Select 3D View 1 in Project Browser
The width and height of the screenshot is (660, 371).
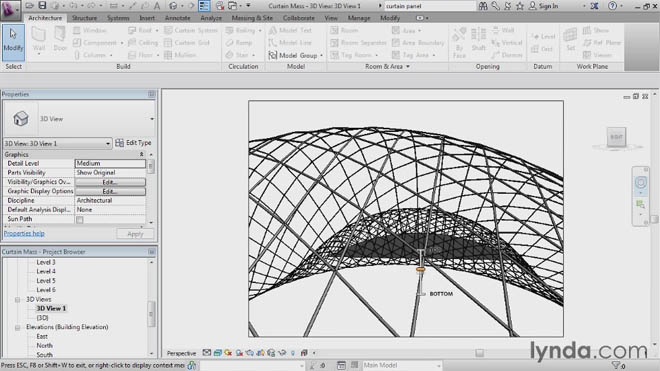click(51, 308)
